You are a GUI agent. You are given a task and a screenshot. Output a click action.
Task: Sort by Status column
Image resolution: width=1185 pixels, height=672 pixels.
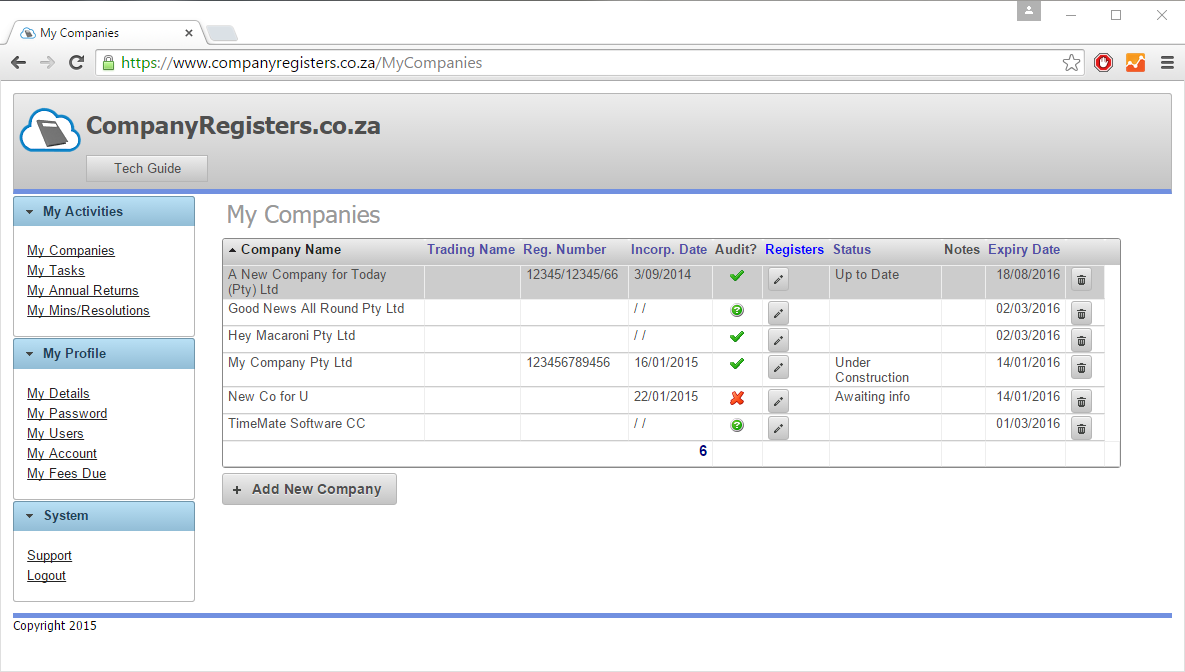point(852,249)
